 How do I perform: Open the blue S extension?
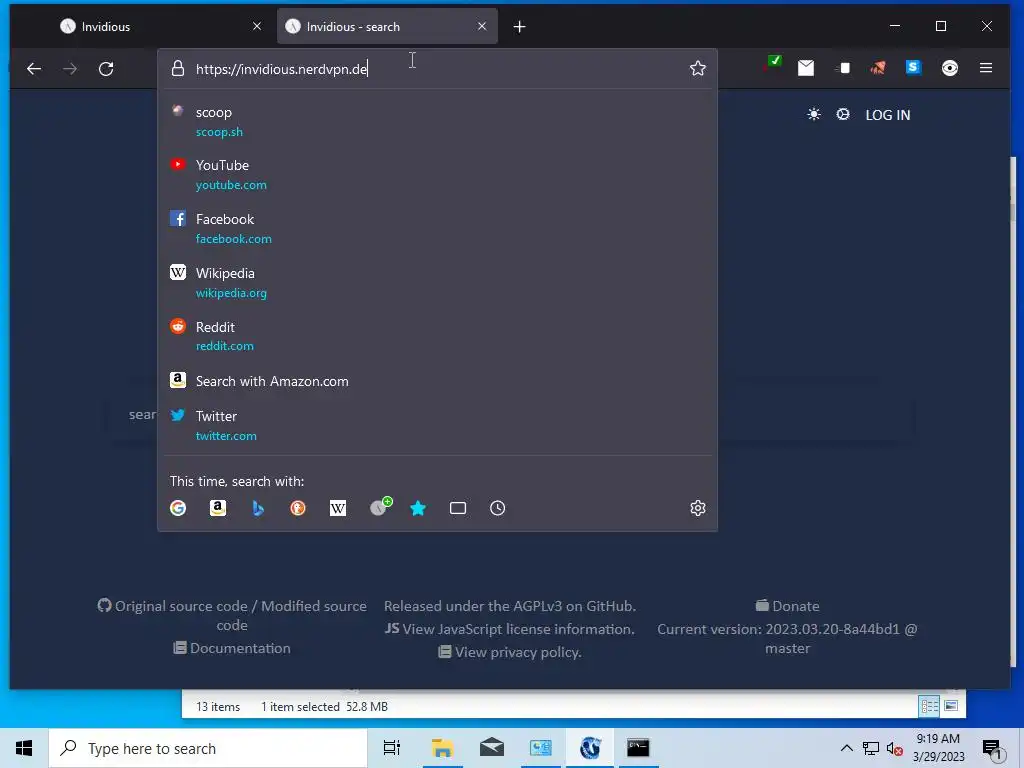coord(913,67)
